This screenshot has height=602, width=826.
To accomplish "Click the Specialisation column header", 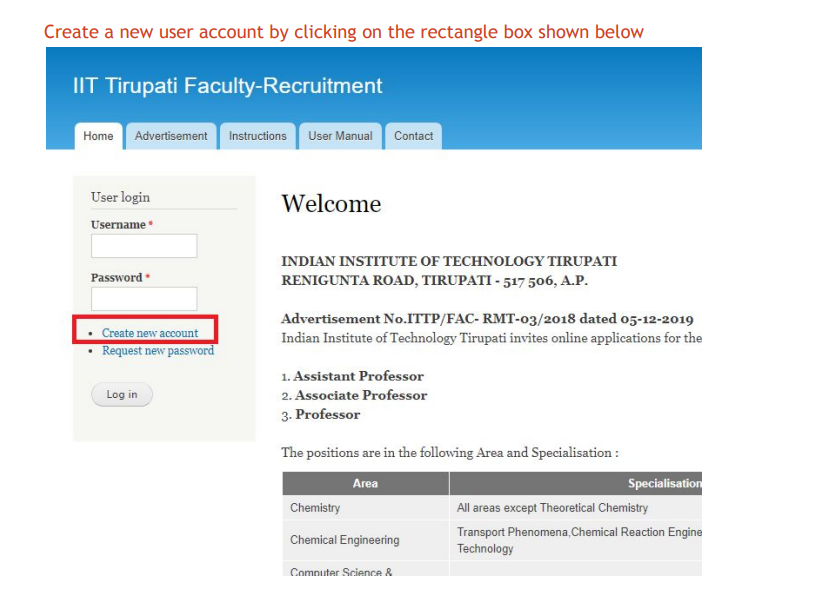I will [x=576, y=483].
